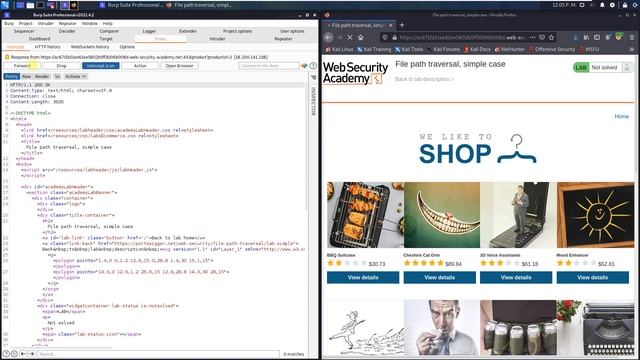Toggle the \n non-printable characters button
Screen dimensions: 640x360
pos(57,76)
